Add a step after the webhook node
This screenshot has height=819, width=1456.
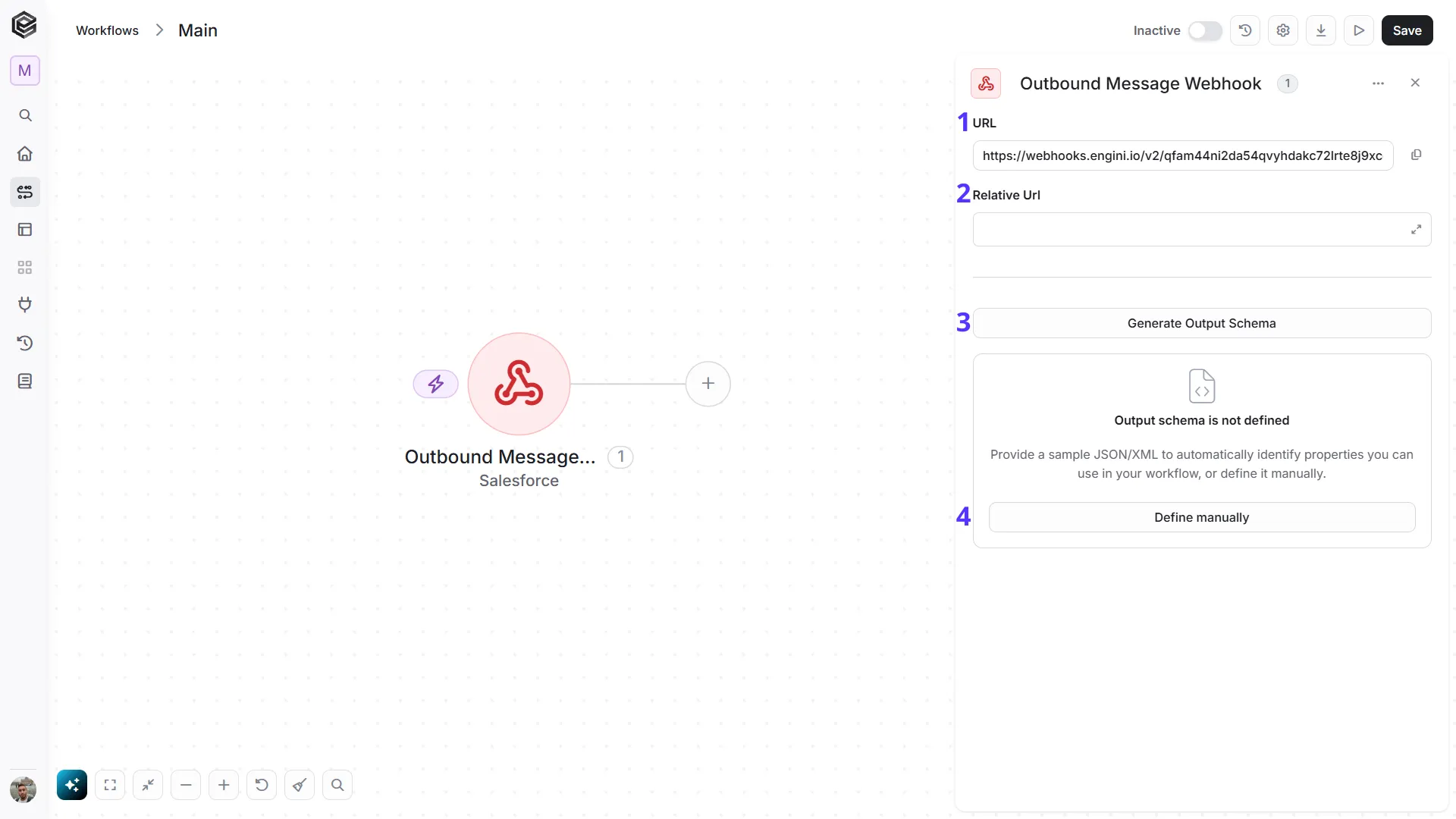click(x=708, y=384)
